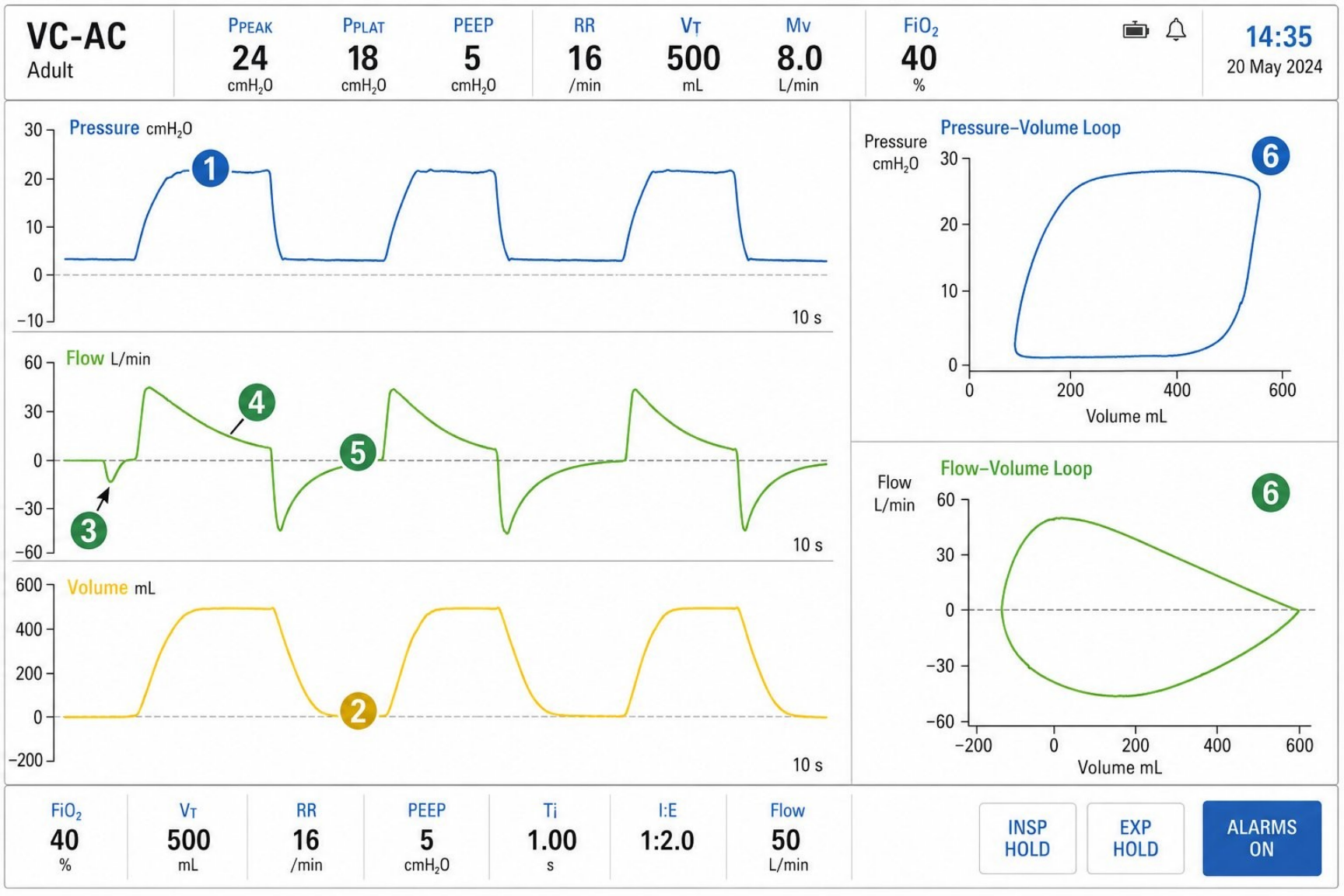Viewport: 1344px width, 896px height.
Task: Click green marker 3 near flow dip
Action: (89, 530)
